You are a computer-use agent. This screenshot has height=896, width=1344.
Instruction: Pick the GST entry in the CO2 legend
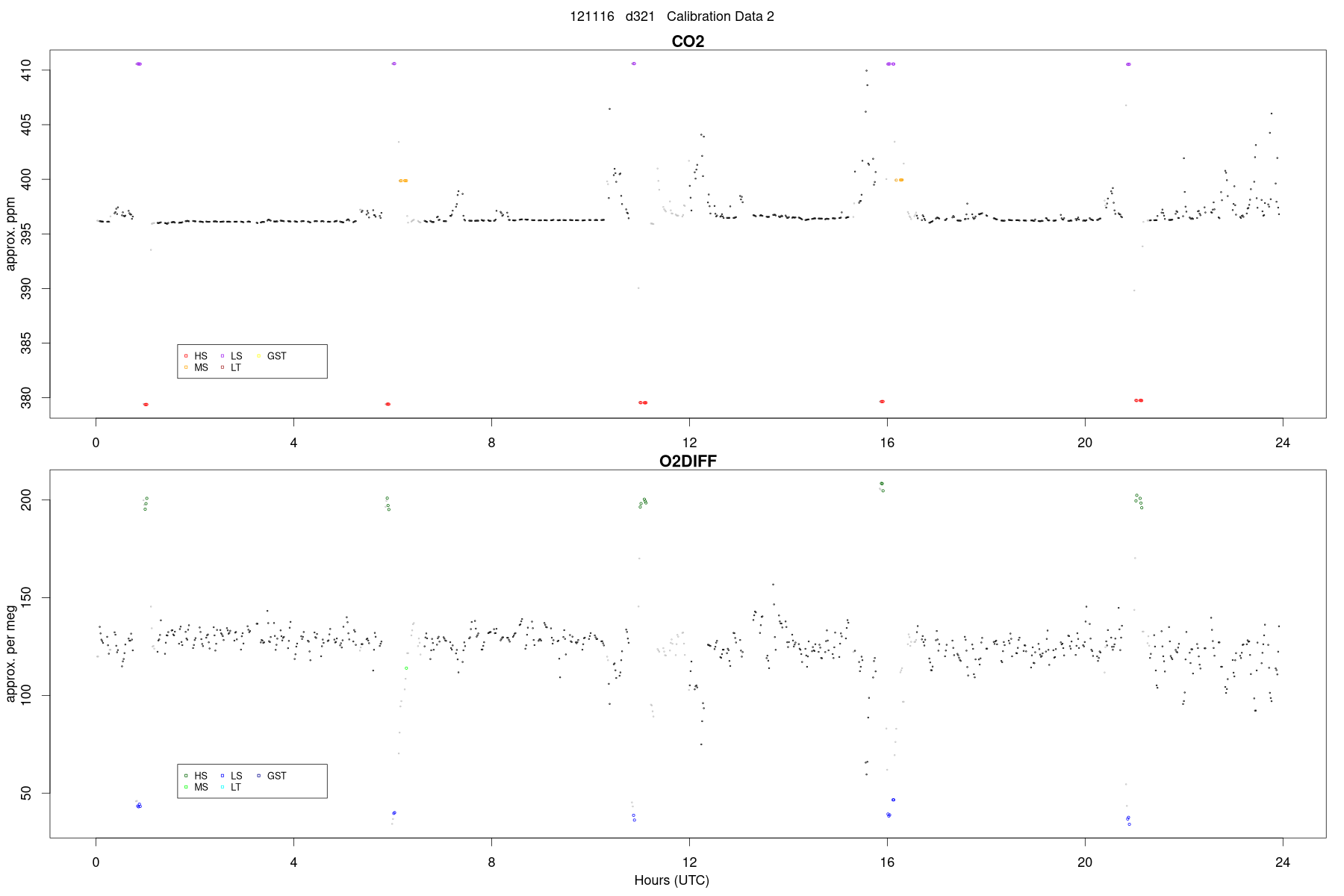tap(271, 356)
